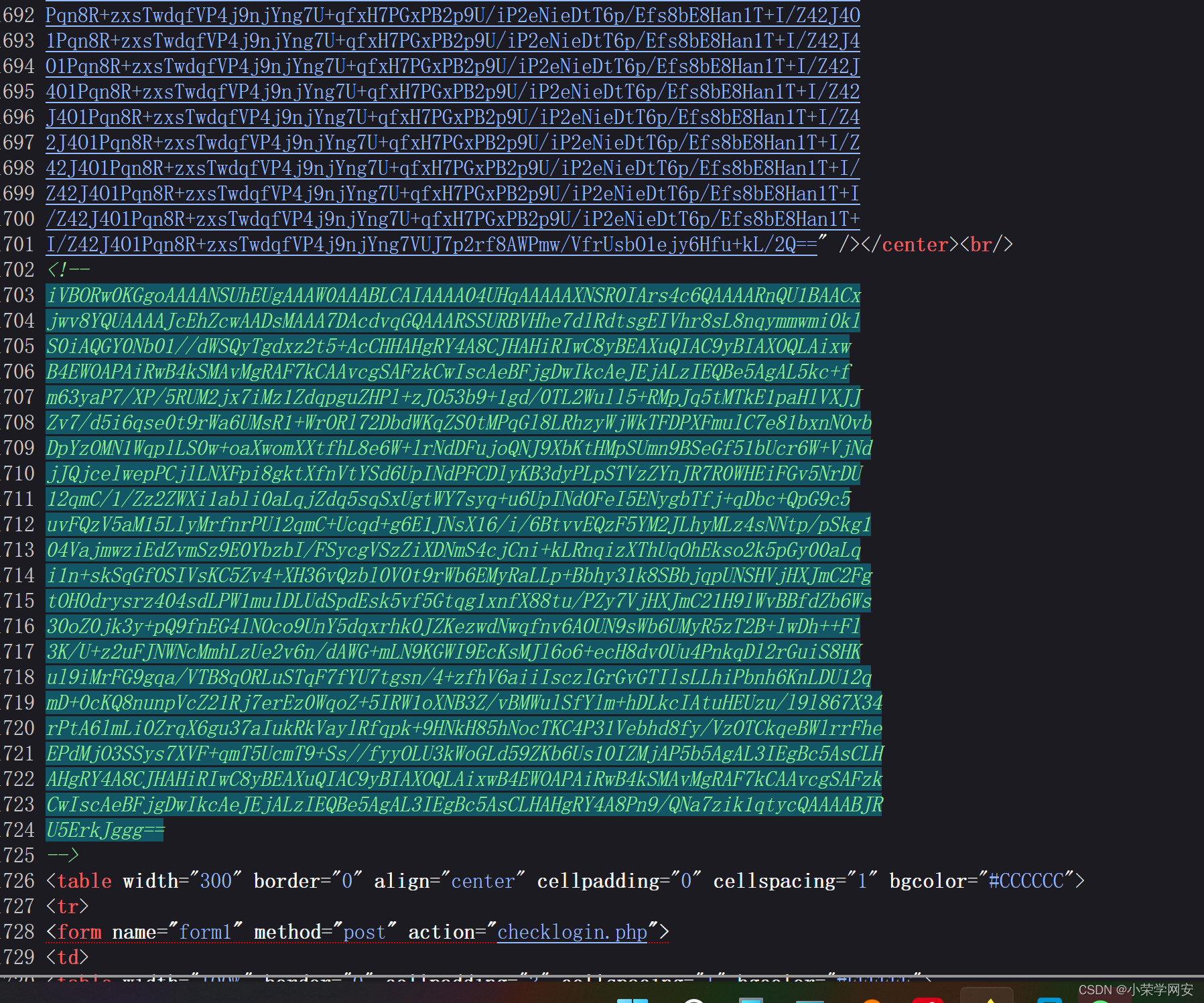1204x1003 pixels.
Task: Click link text on line 692
Action: tap(453, 15)
